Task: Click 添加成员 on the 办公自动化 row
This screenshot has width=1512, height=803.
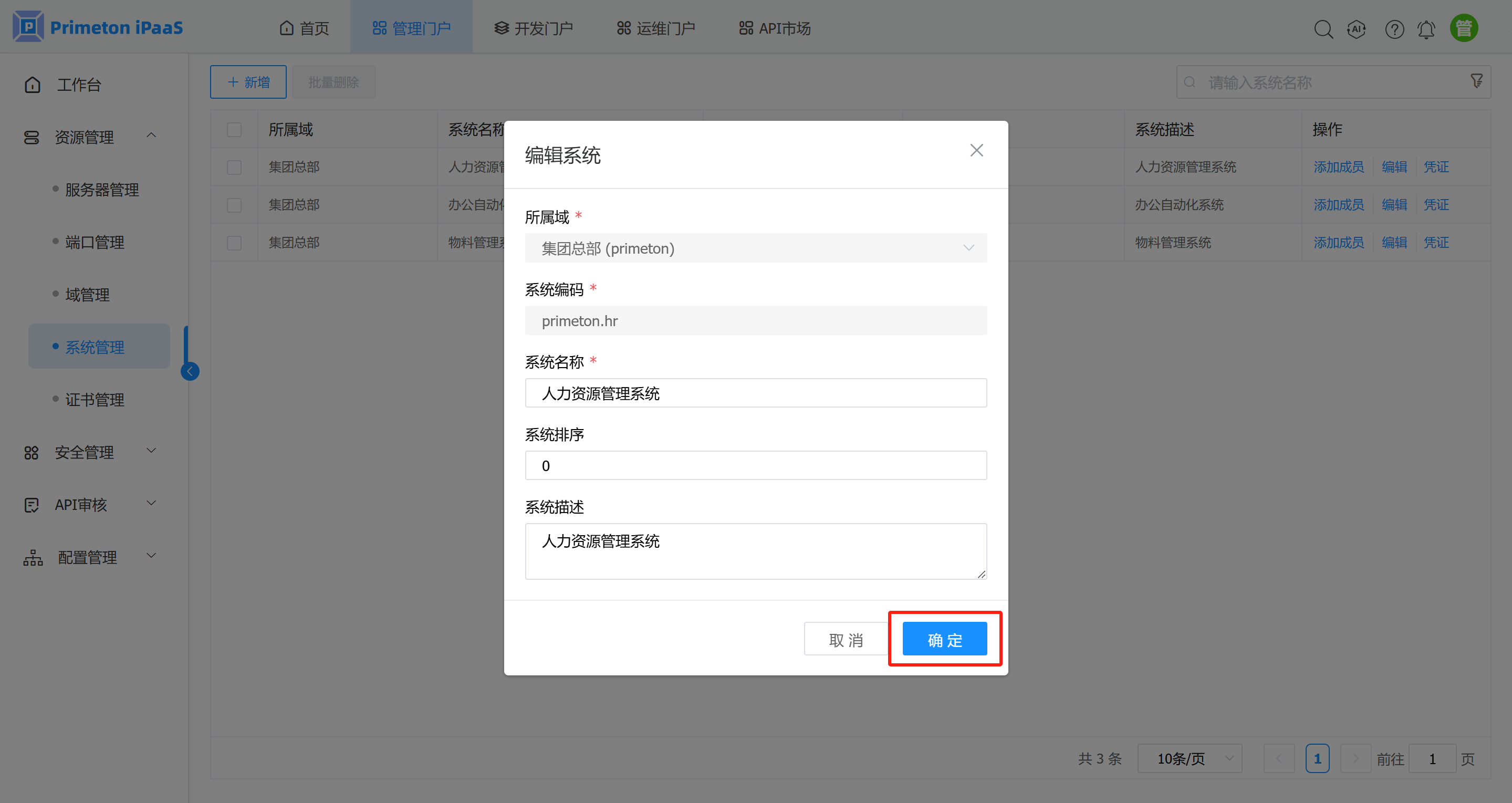Action: pyautogui.click(x=1339, y=204)
